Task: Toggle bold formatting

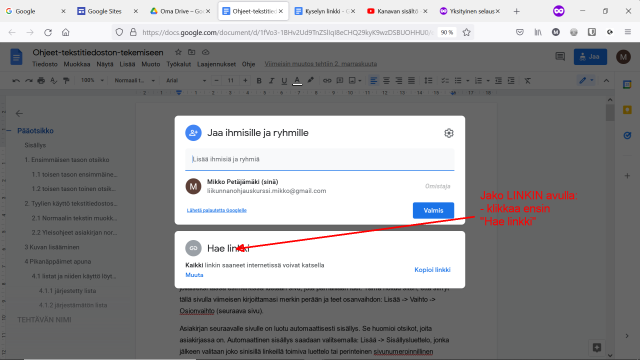Action: tap(259, 81)
